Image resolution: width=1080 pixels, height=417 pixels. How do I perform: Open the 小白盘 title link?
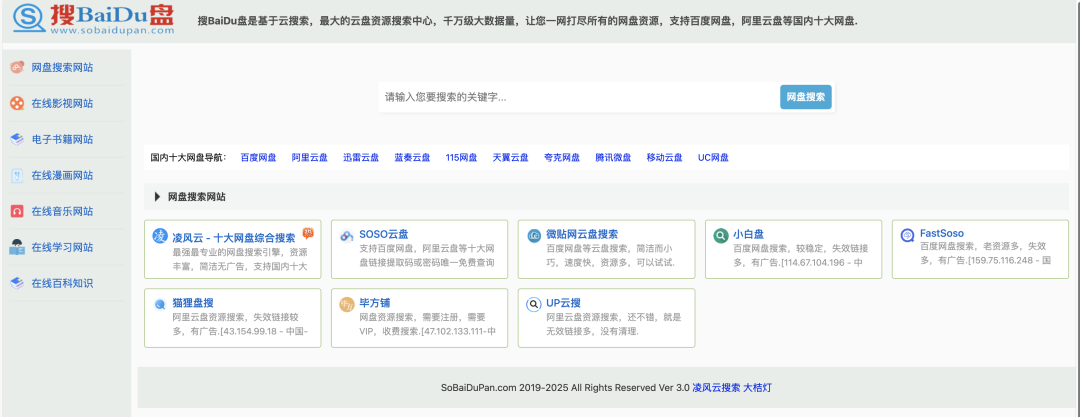point(748,234)
